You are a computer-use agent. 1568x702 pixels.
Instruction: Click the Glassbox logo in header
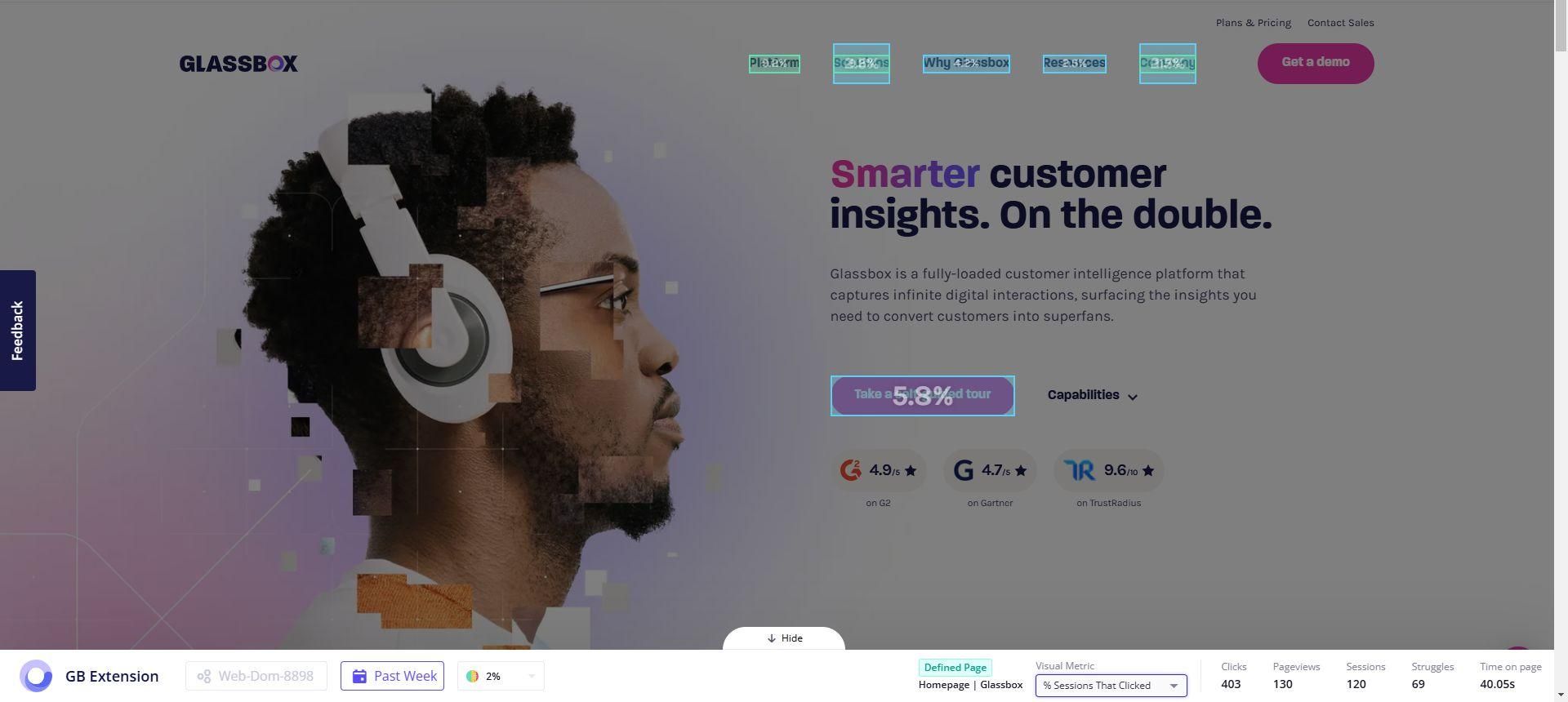tap(238, 64)
